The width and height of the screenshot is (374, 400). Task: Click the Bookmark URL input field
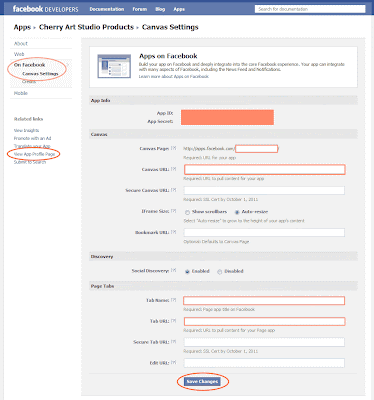click(264, 233)
